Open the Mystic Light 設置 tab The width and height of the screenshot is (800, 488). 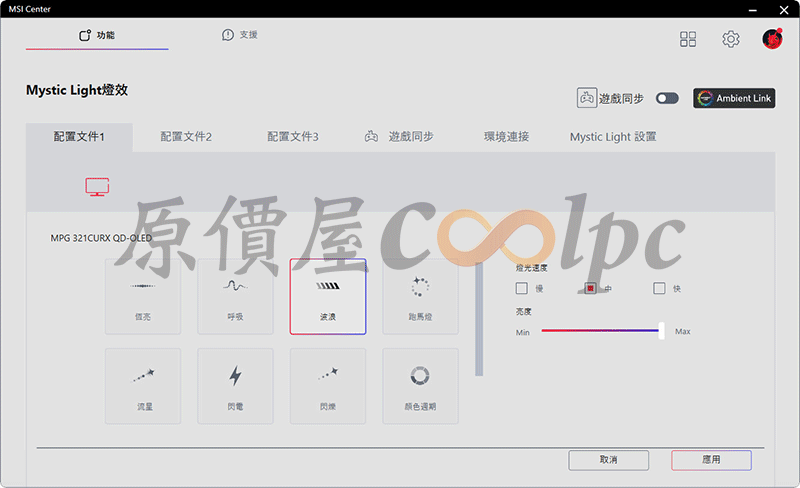click(x=613, y=137)
